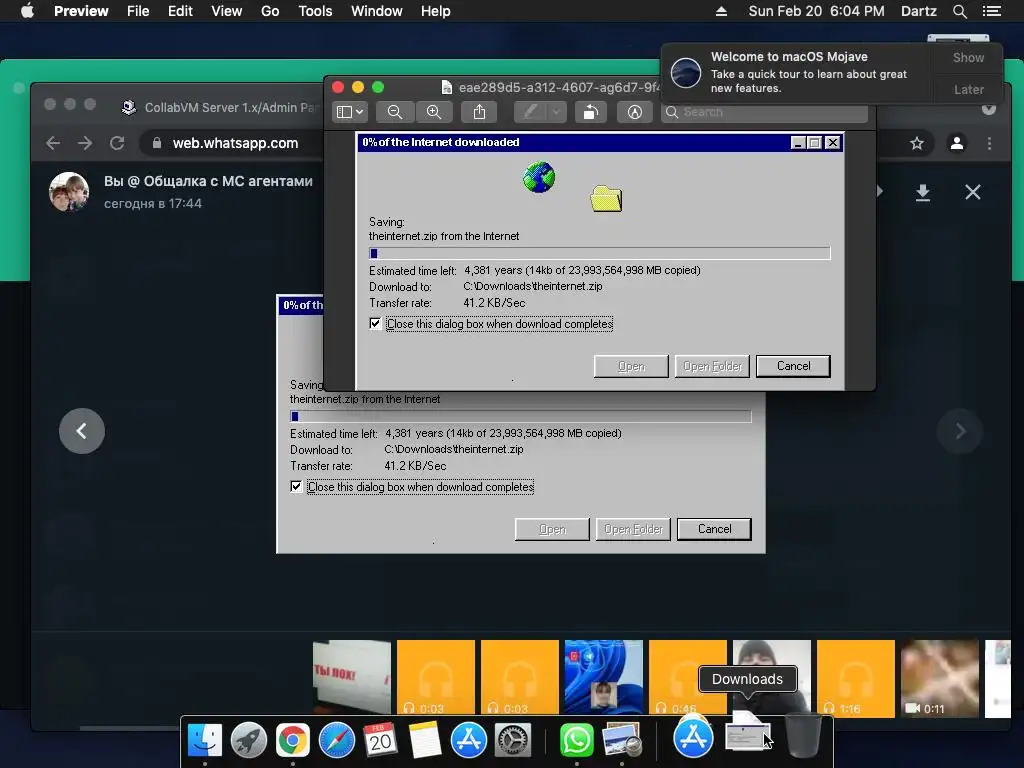This screenshot has height=768, width=1024.
Task: Download the image in WhatsApp viewer
Action: 922,192
